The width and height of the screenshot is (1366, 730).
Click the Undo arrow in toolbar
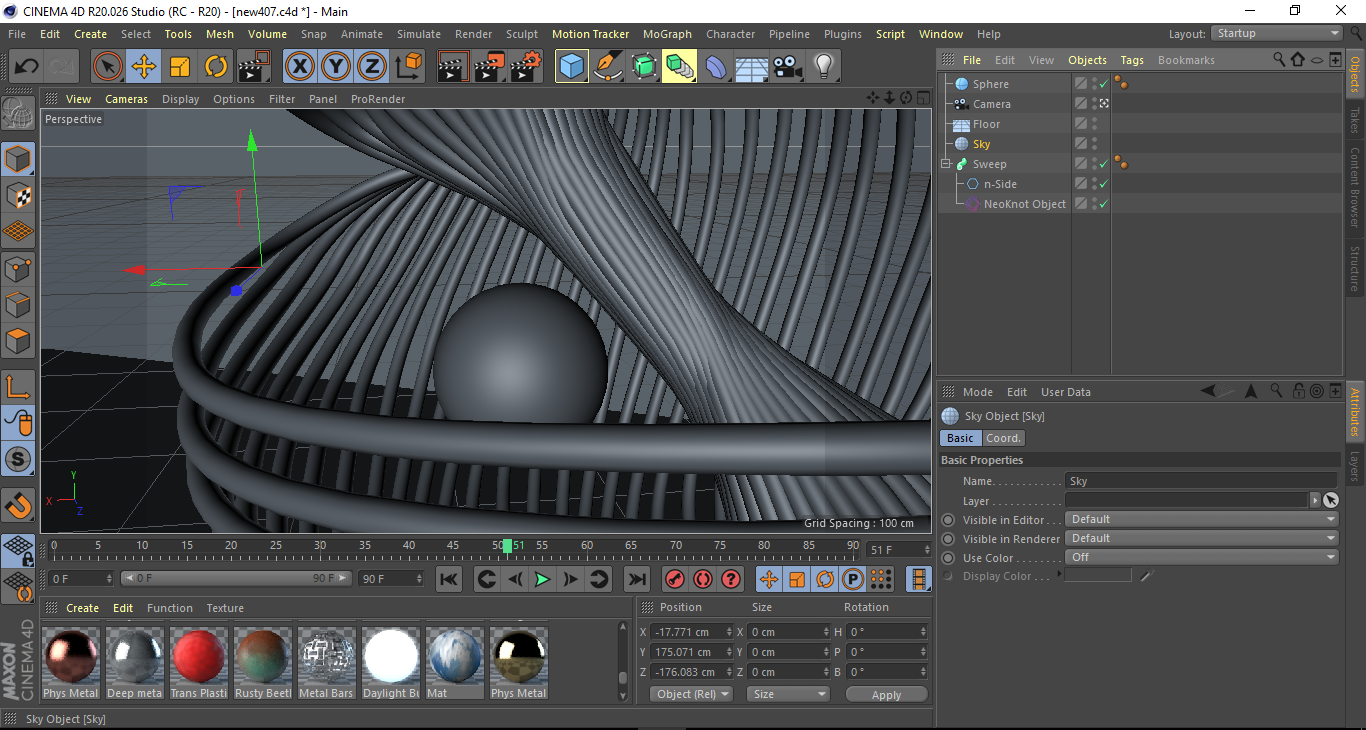(x=26, y=67)
